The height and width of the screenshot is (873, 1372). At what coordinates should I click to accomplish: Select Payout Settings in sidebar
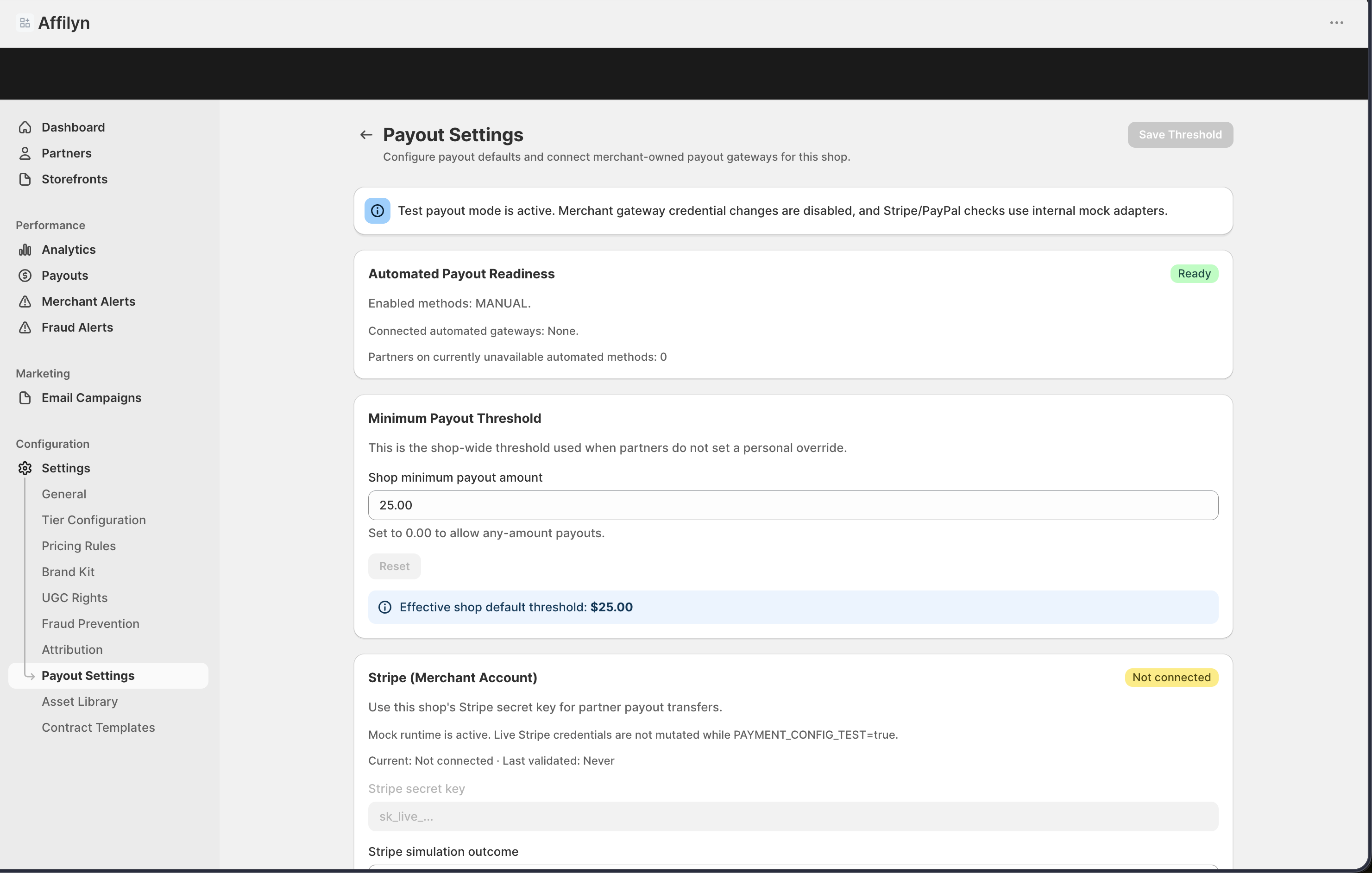coord(108,675)
